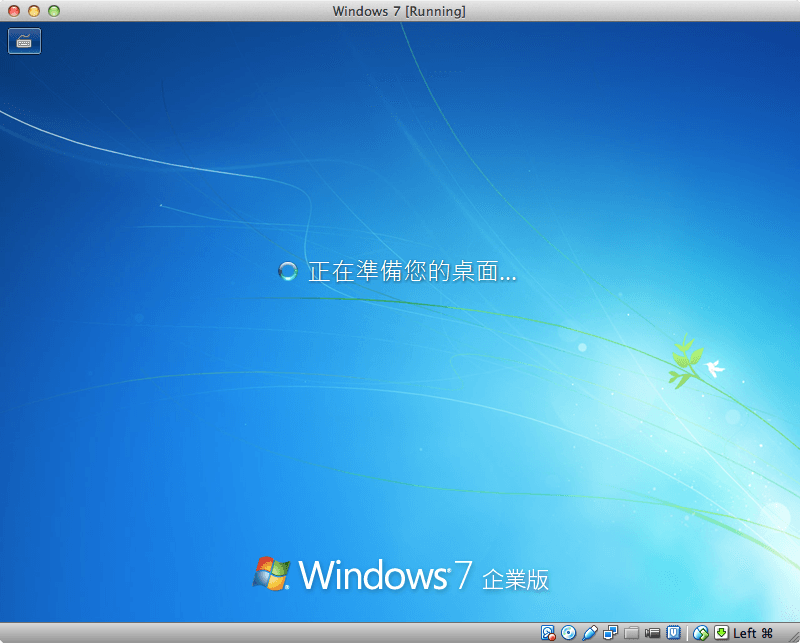Viewport: 800px width, 643px height.
Task: Toggle mouse integration status icon
Action: (x=700, y=632)
